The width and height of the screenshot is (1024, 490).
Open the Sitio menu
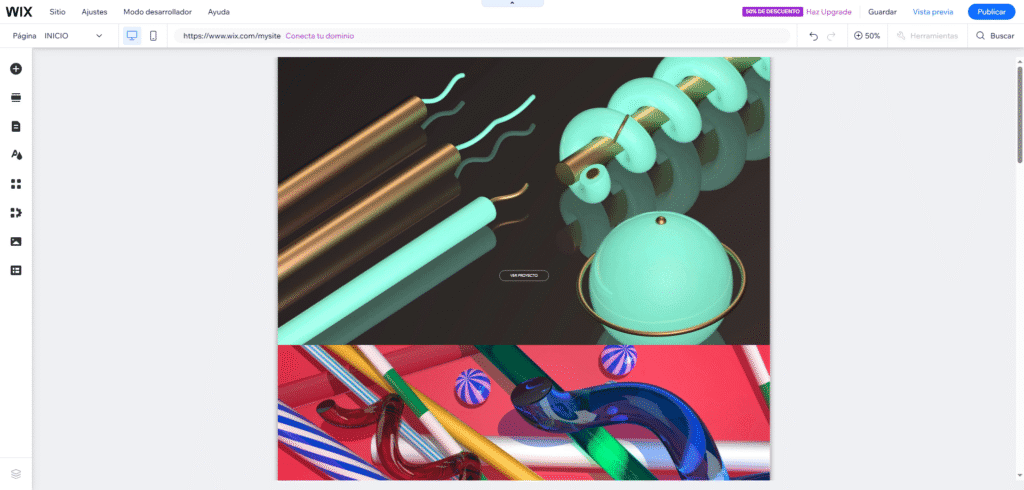tap(58, 12)
